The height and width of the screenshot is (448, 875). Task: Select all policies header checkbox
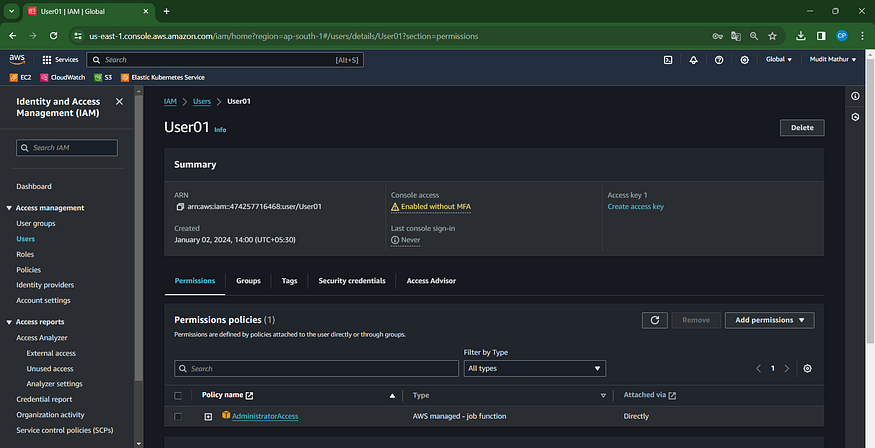pos(178,396)
